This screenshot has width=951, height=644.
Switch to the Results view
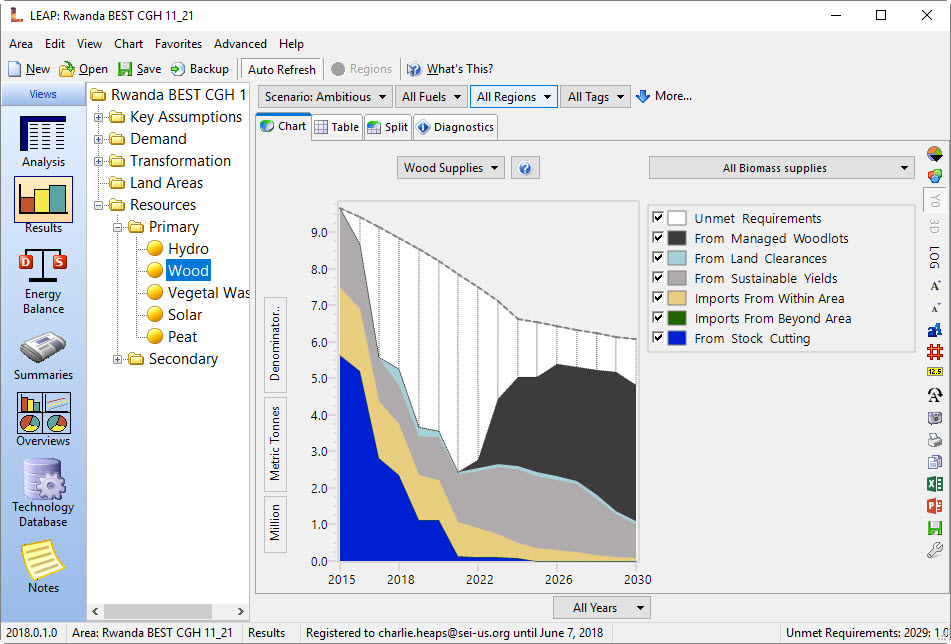point(43,206)
